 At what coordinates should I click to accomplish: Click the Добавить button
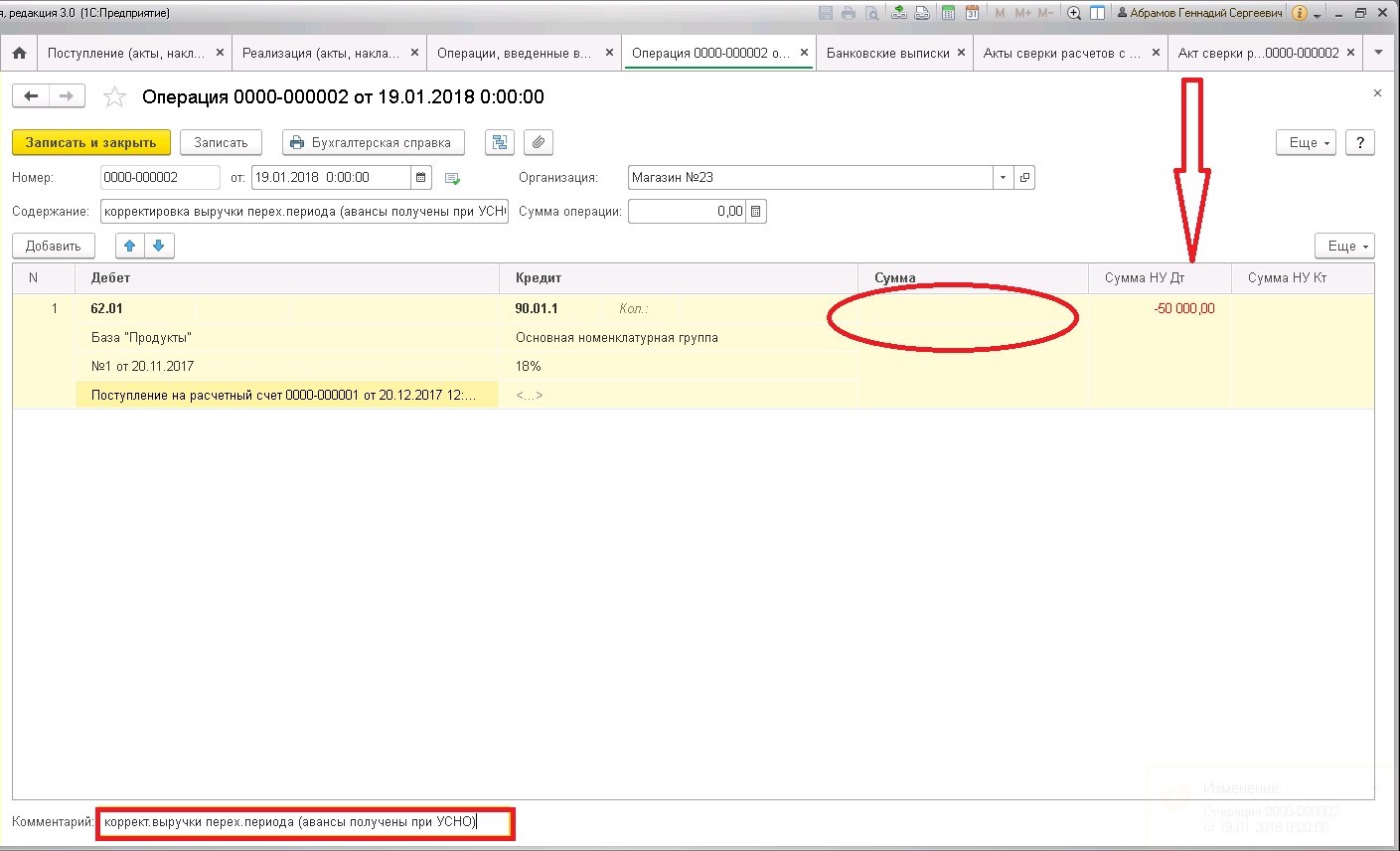coord(54,246)
